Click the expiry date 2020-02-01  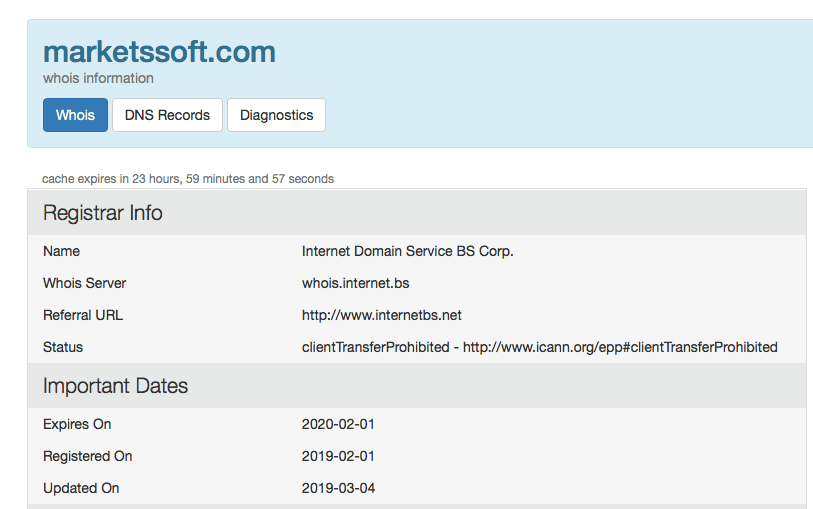[338, 424]
